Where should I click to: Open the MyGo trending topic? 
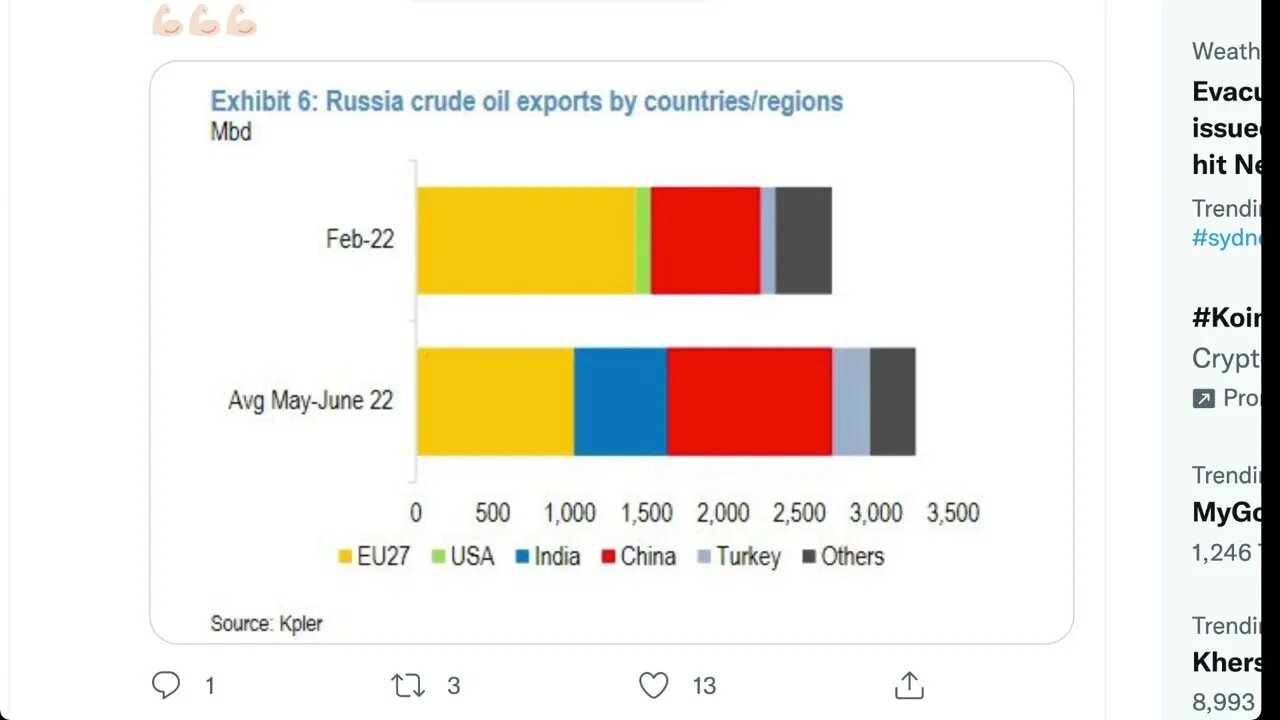tap(1226, 512)
